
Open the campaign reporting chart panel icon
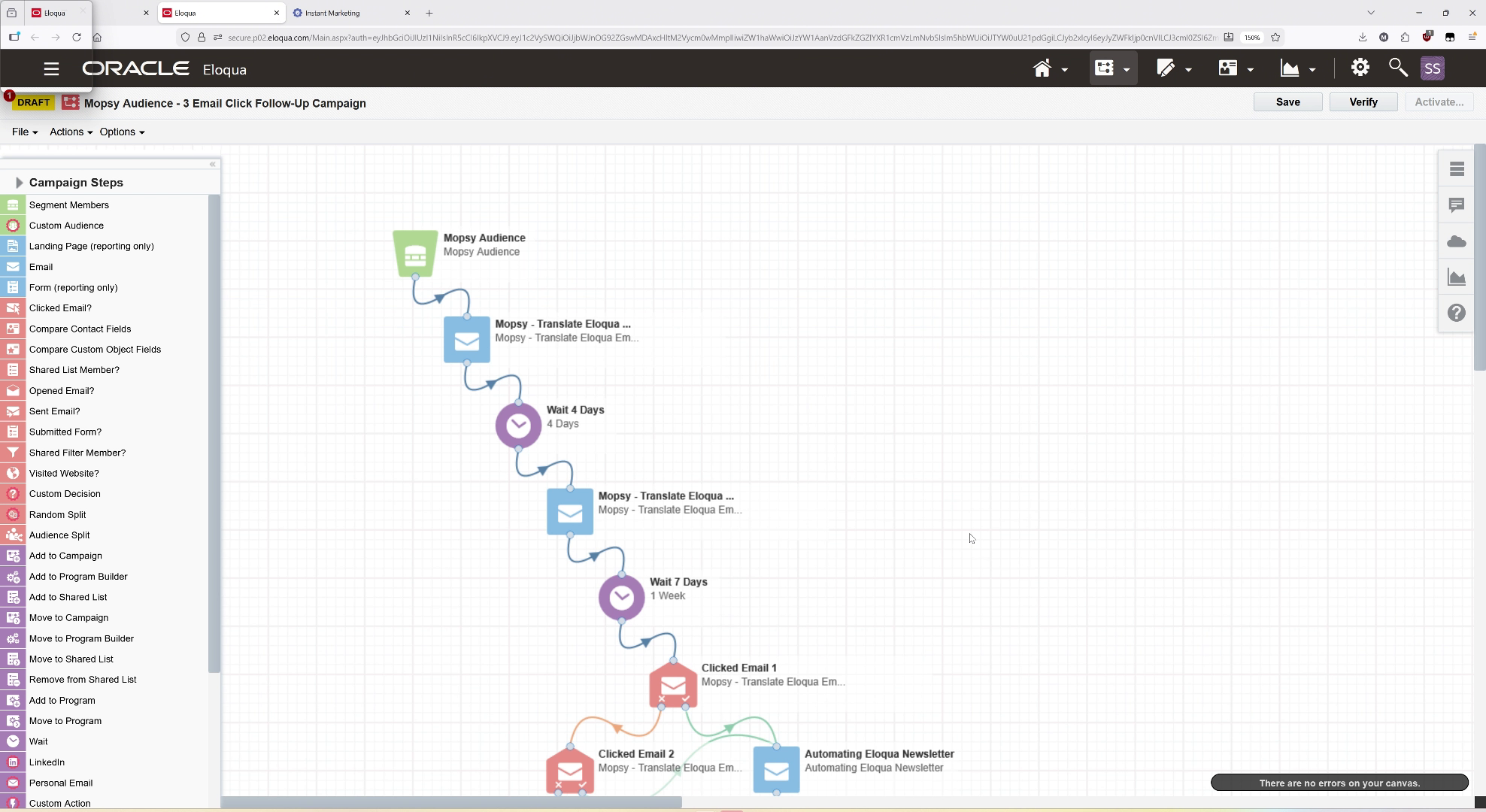[x=1457, y=277]
